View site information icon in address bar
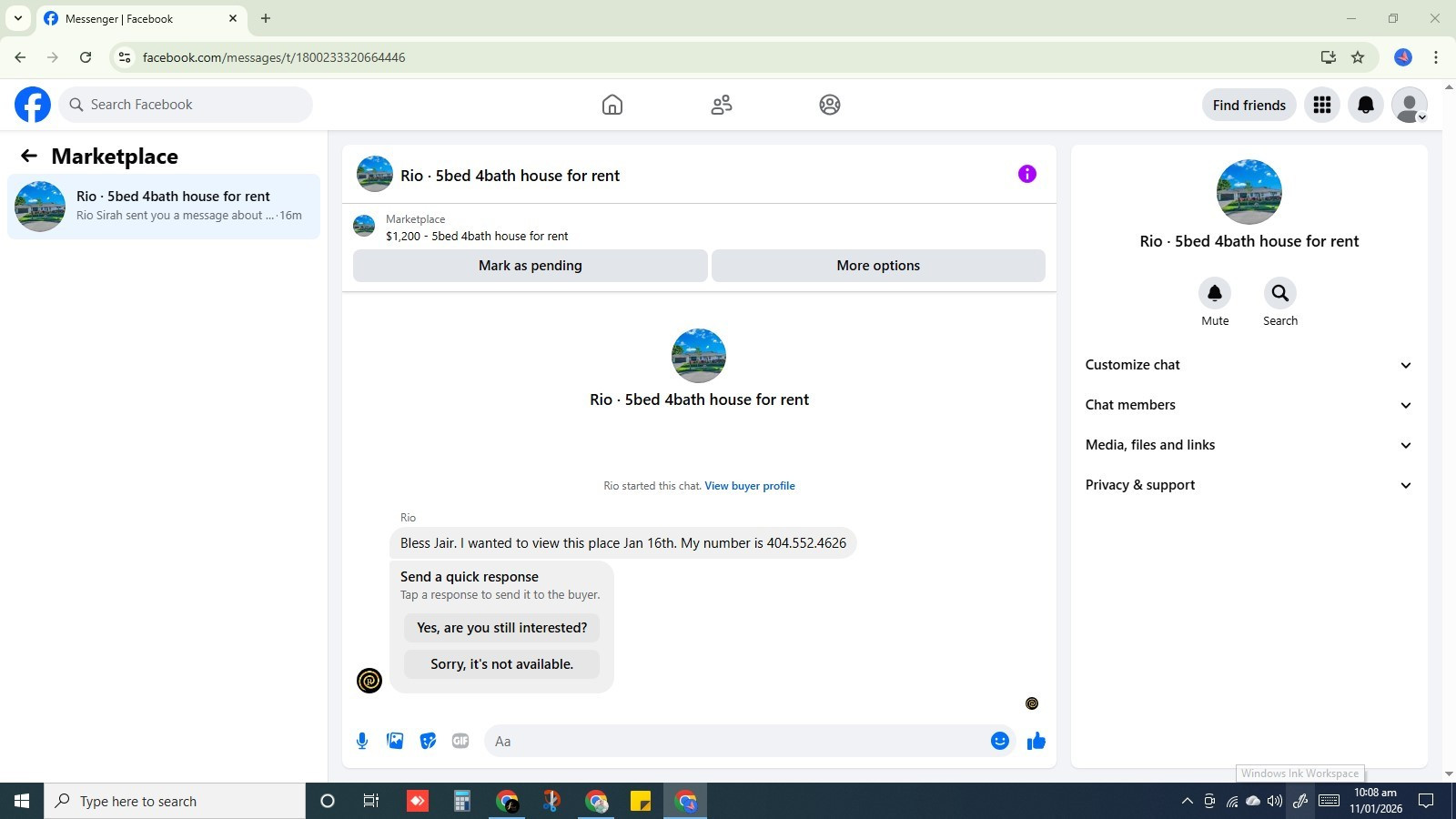Viewport: 1456px width, 819px height. pos(125,57)
